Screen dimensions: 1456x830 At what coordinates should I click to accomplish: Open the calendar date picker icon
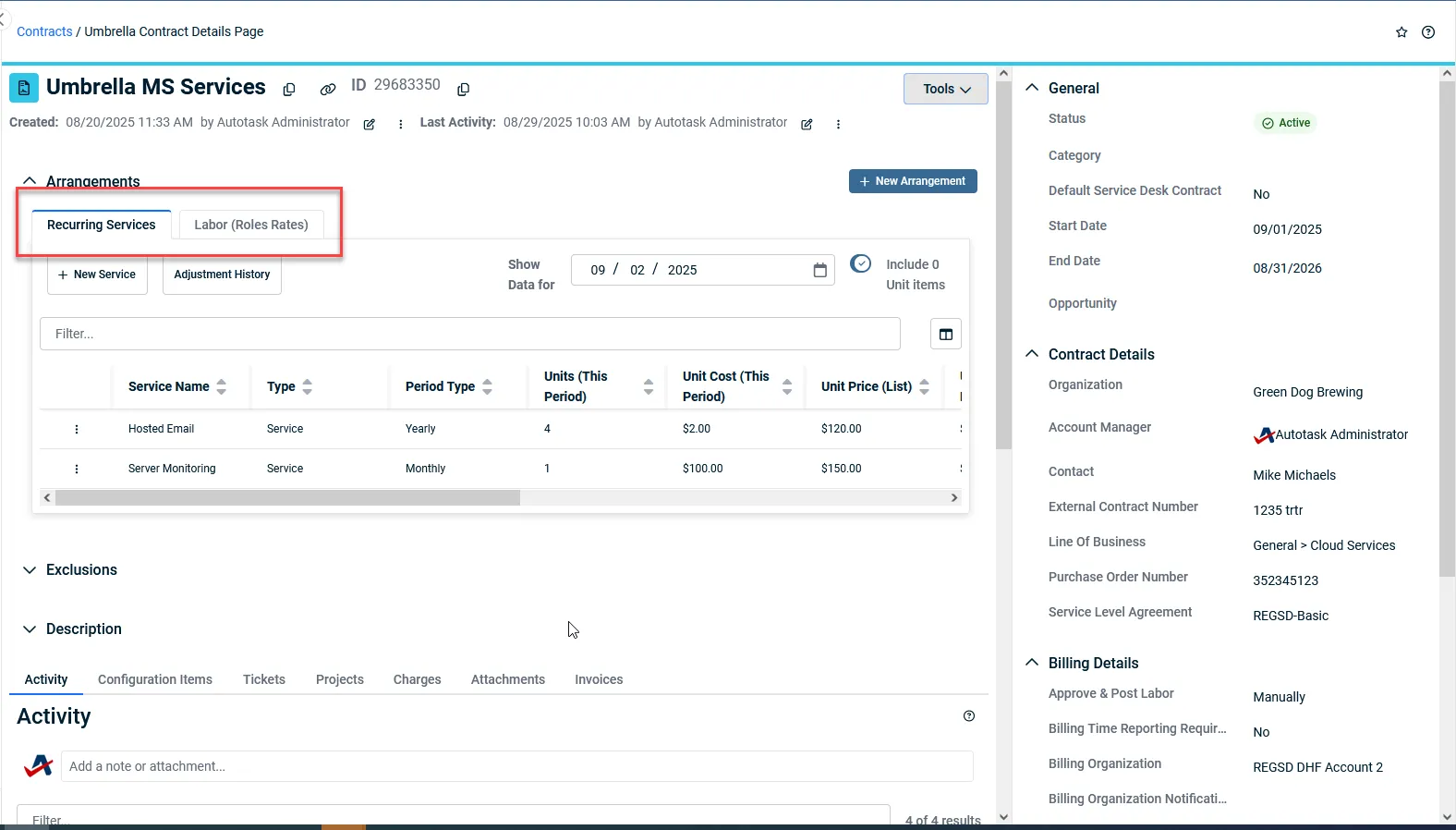click(819, 270)
